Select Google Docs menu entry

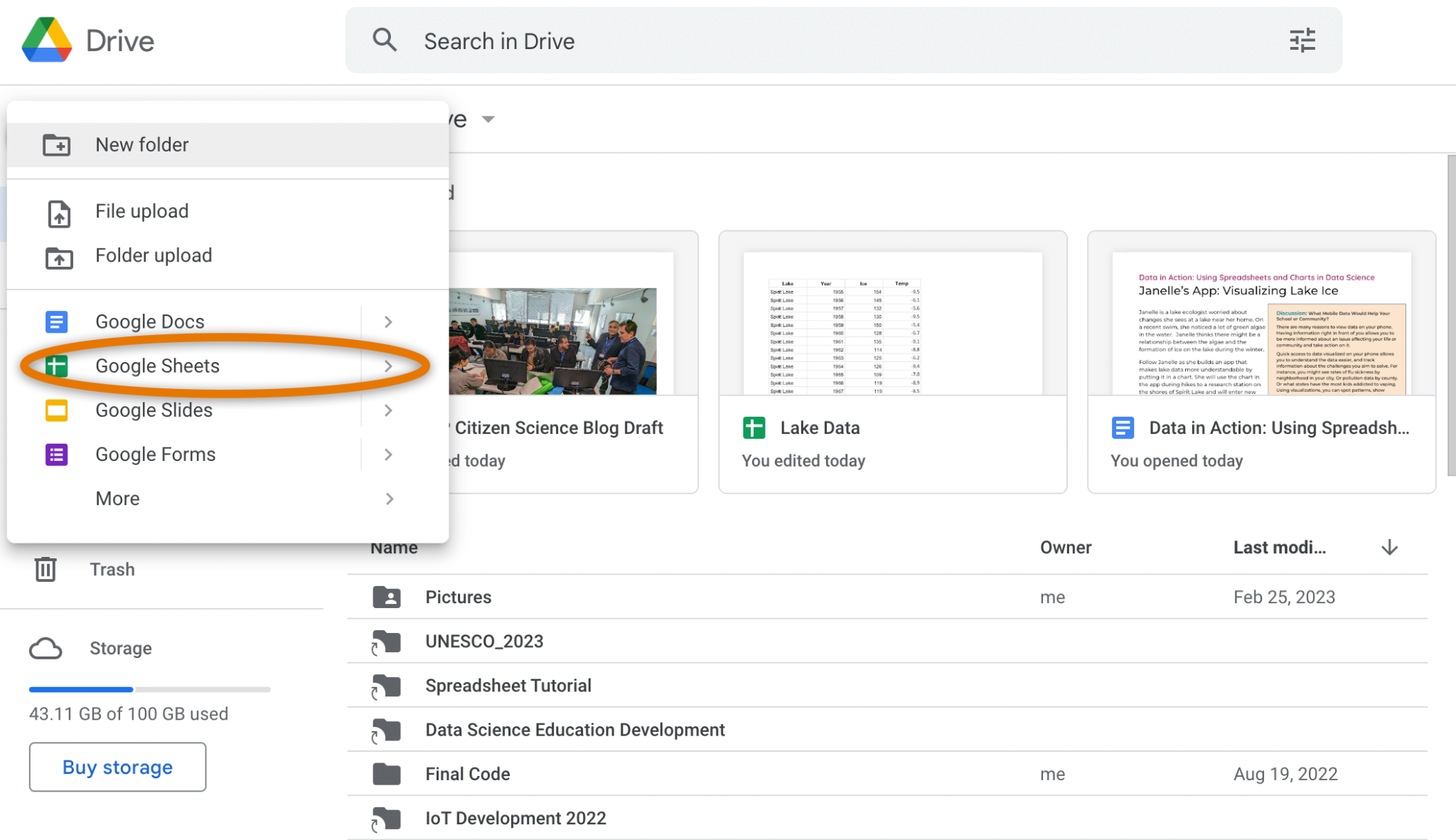[227, 321]
